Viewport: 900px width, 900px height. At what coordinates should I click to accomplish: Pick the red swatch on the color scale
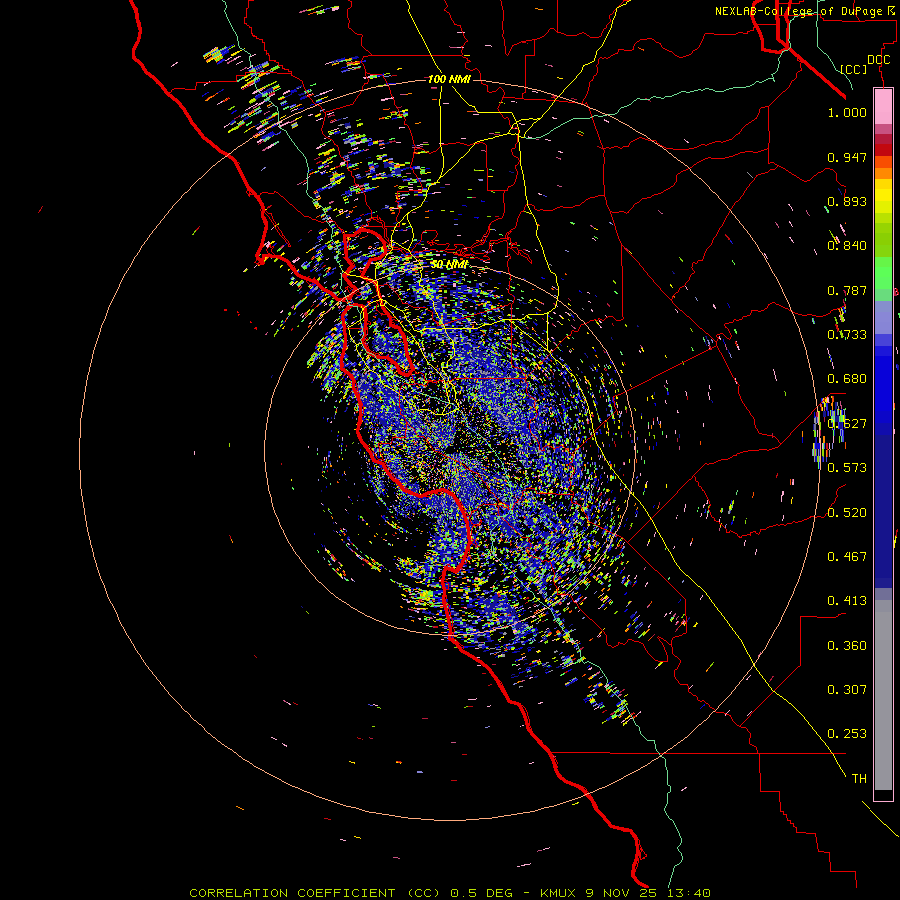click(883, 149)
